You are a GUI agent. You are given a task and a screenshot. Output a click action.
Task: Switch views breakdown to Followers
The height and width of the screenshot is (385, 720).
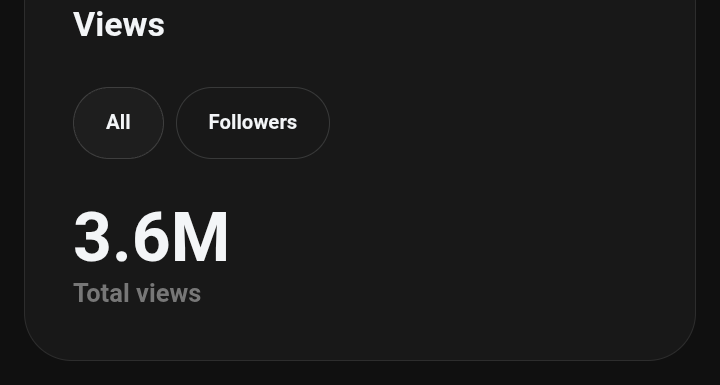(x=253, y=123)
